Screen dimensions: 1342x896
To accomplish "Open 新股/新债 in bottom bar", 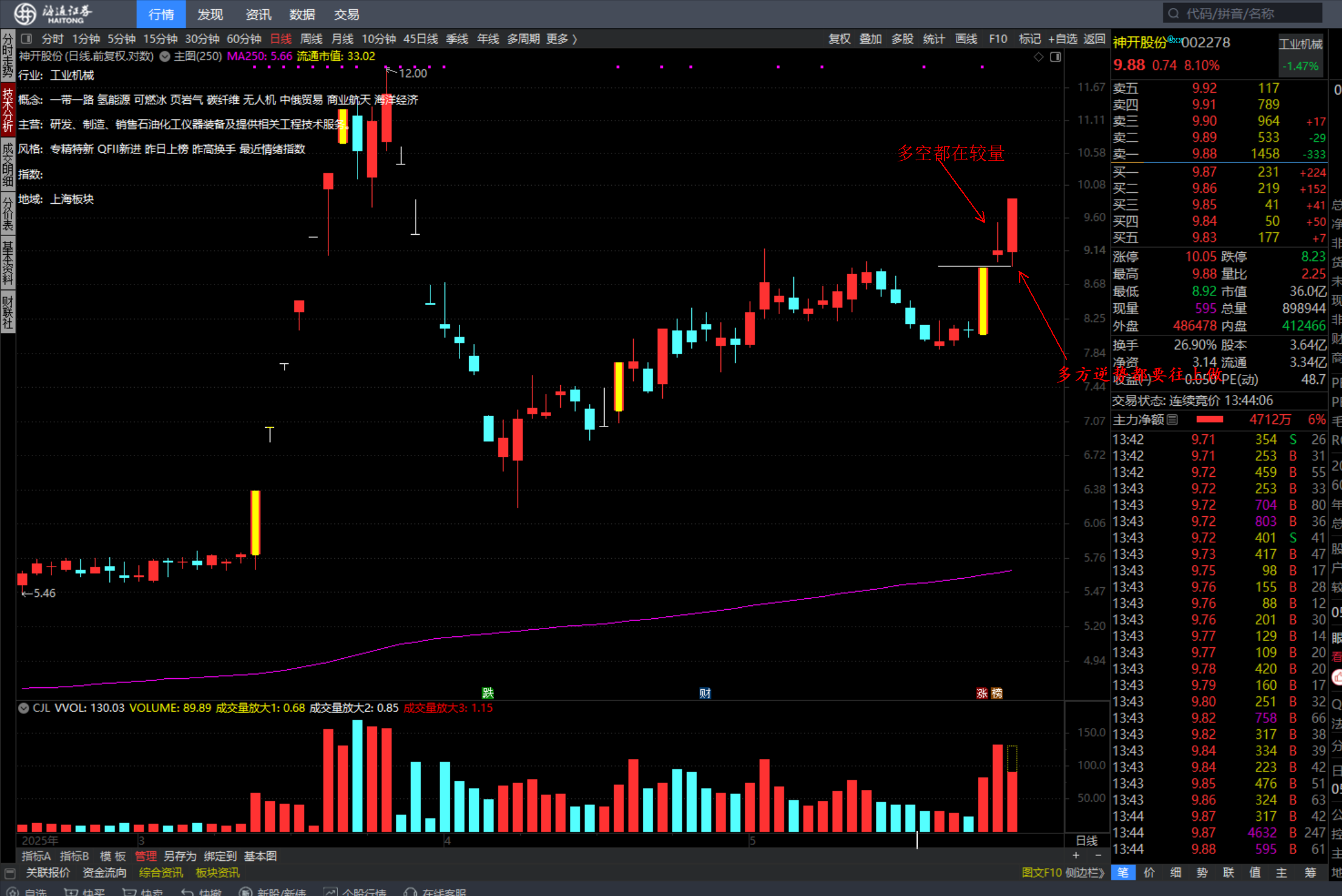I will pyautogui.click(x=273, y=892).
